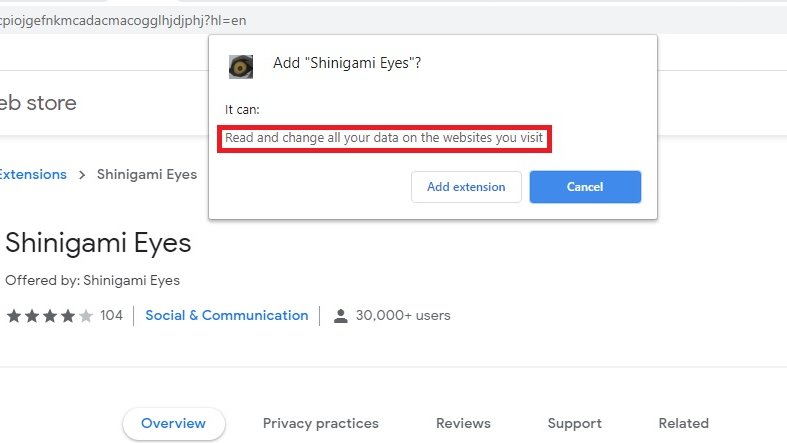Click the web store header text
This screenshot has height=443, width=787.
[38, 103]
